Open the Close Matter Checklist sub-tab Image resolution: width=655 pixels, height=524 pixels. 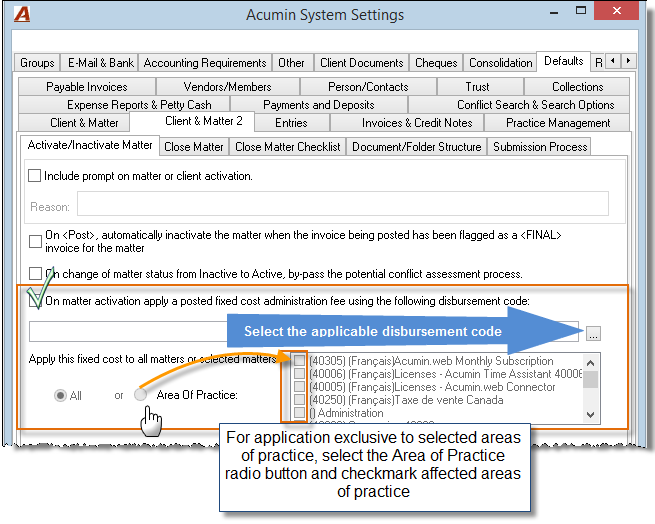288,147
